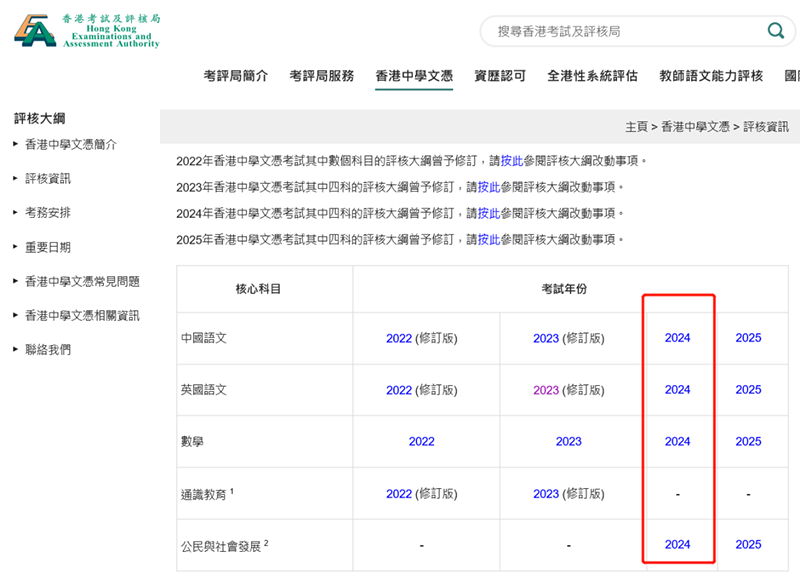The width and height of the screenshot is (800, 580).
Task: Expand sidebar item 香港中學文憑簡介
Action: click(71, 144)
